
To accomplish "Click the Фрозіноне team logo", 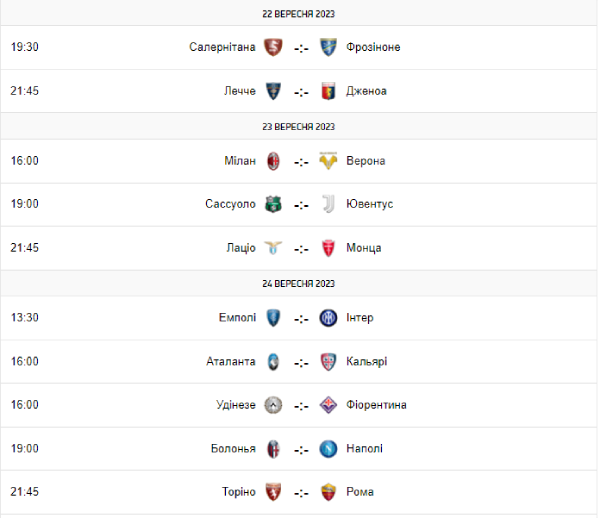I will point(327,47).
